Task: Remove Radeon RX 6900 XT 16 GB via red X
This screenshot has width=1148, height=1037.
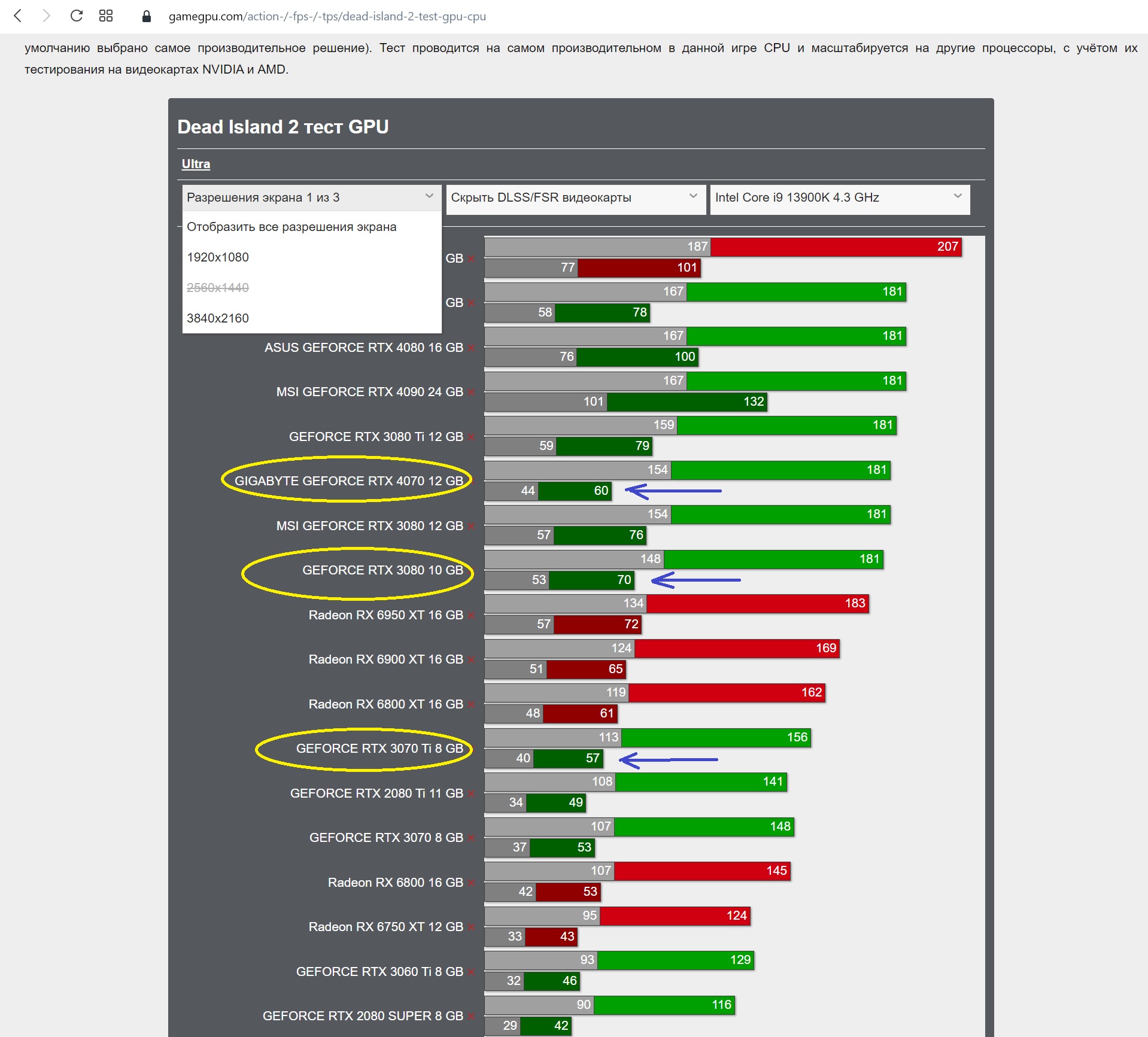Action: (472, 659)
